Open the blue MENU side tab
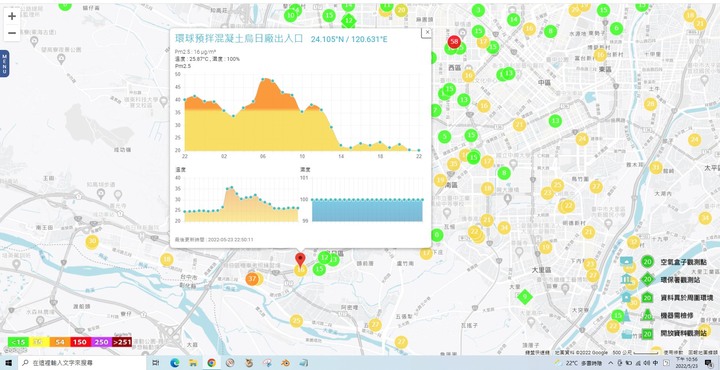Viewport: 720px width, 370px height. [4, 63]
